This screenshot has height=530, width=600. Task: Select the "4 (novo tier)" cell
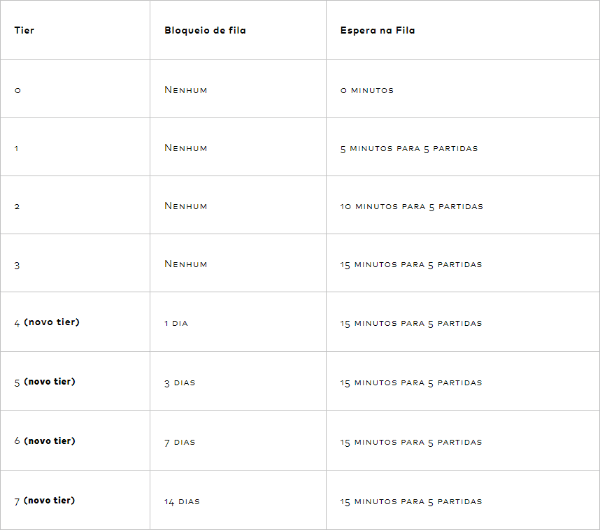[x=47, y=322]
